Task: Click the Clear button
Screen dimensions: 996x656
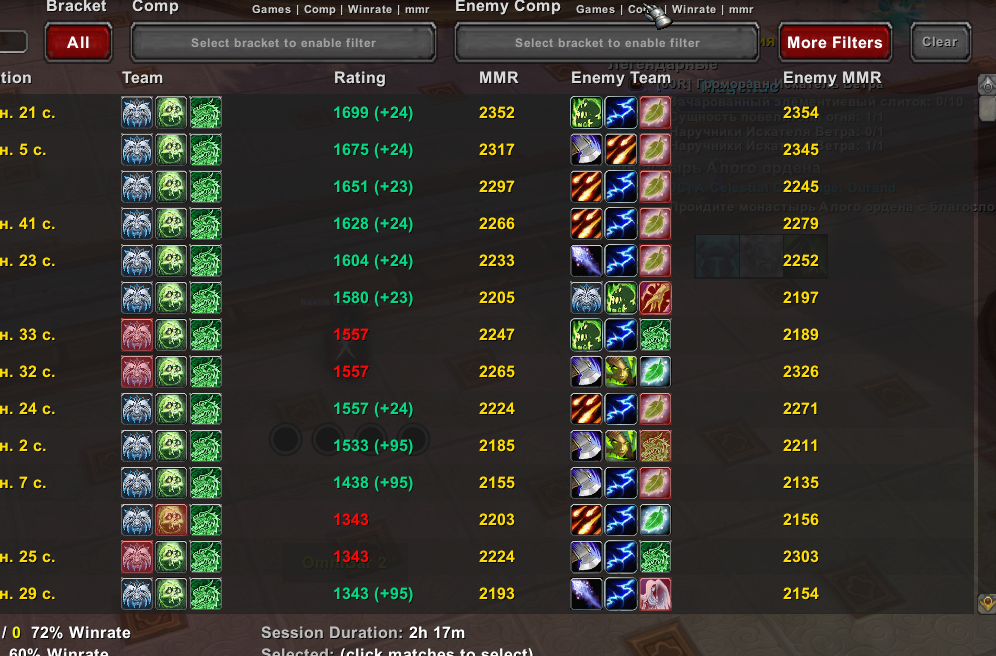Action: [940, 42]
